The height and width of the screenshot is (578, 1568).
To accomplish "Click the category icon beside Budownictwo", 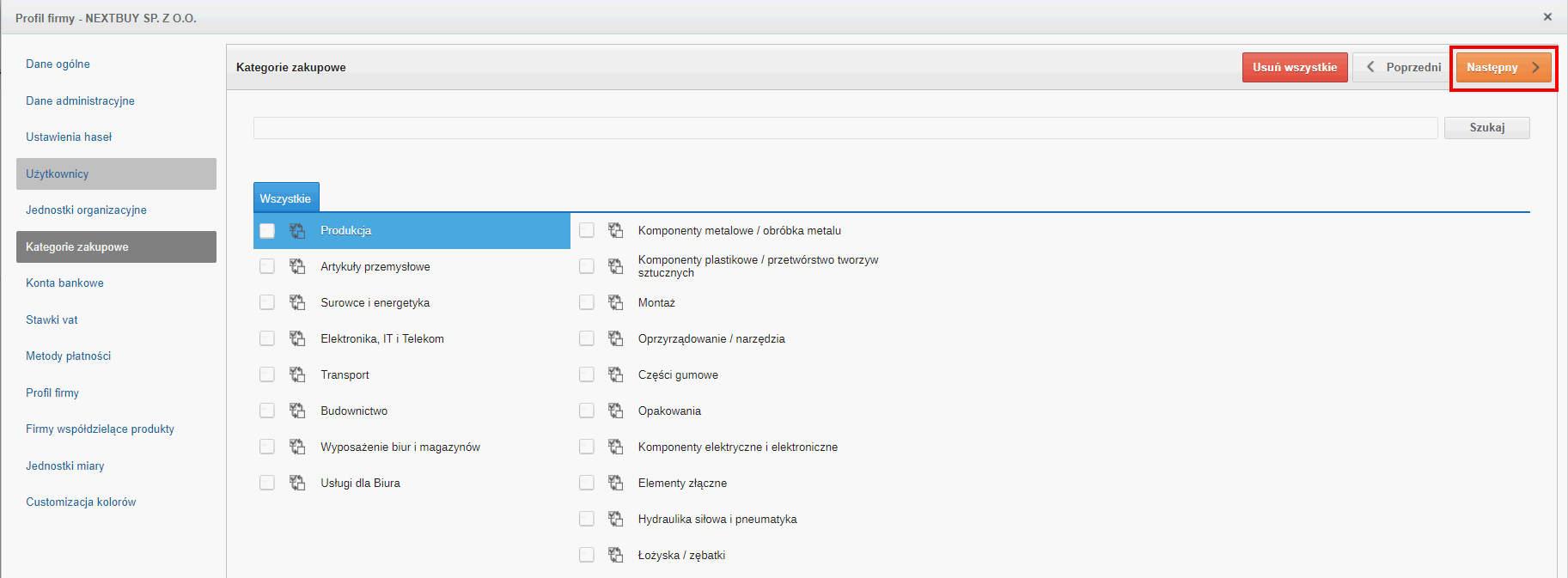I will point(297,411).
